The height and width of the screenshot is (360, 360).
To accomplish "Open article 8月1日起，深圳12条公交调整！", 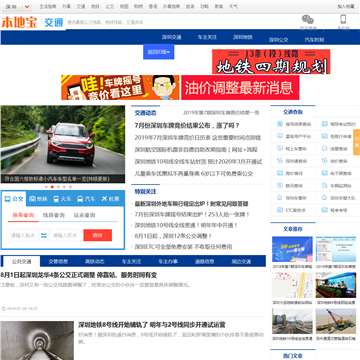I will tap(173, 236).
